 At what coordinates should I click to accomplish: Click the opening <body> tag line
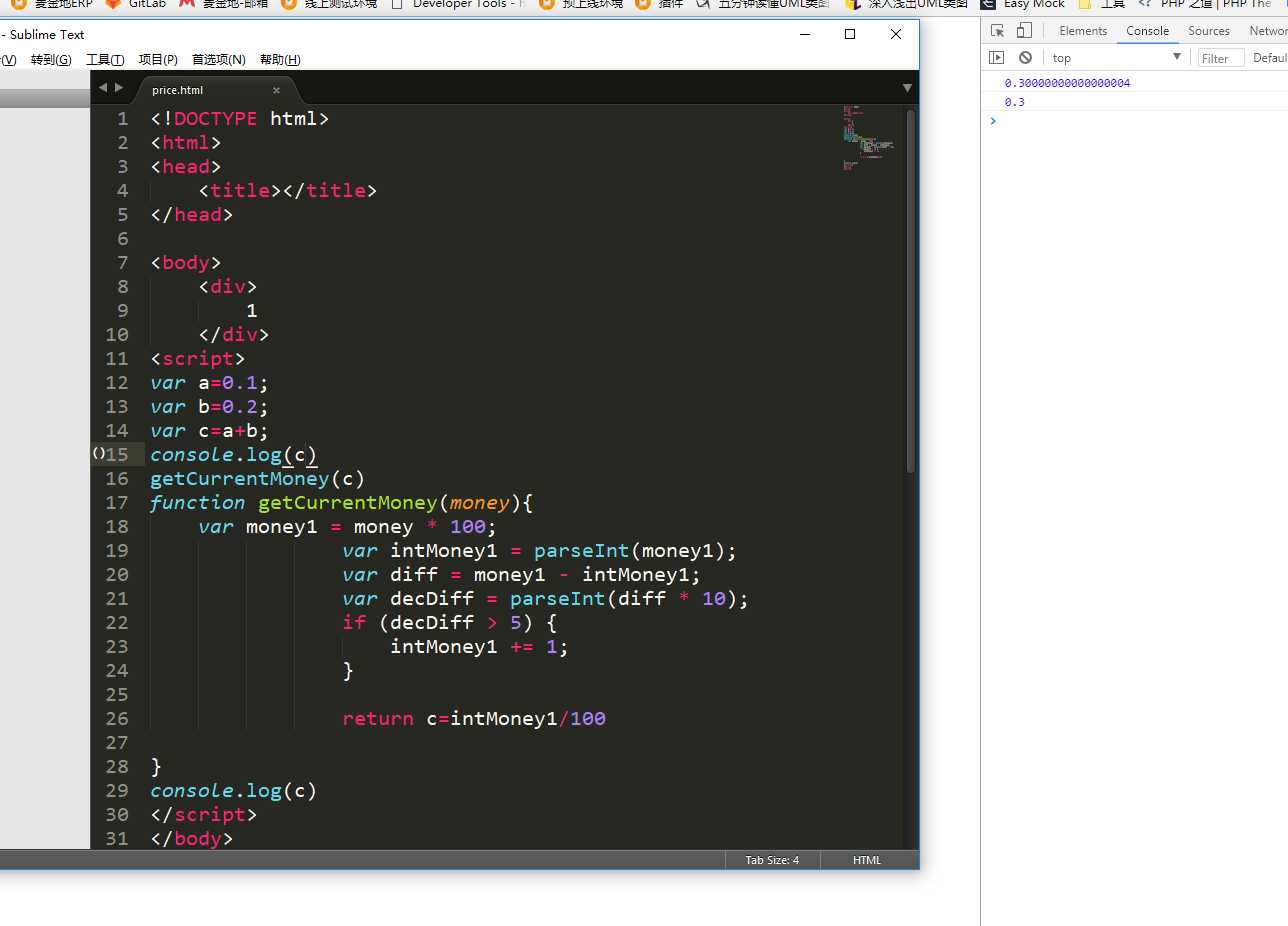coord(186,263)
